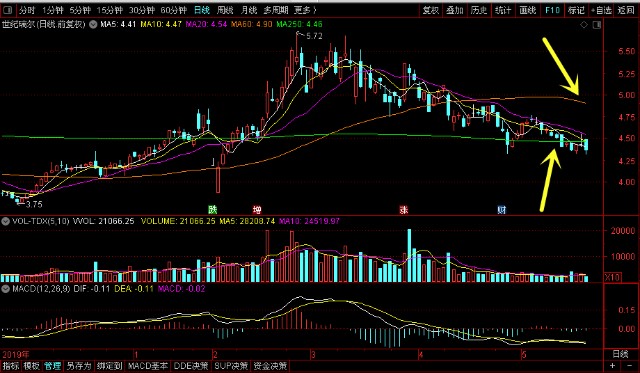Click the 返回 back button
The width and height of the screenshot is (640, 373).
point(626,10)
